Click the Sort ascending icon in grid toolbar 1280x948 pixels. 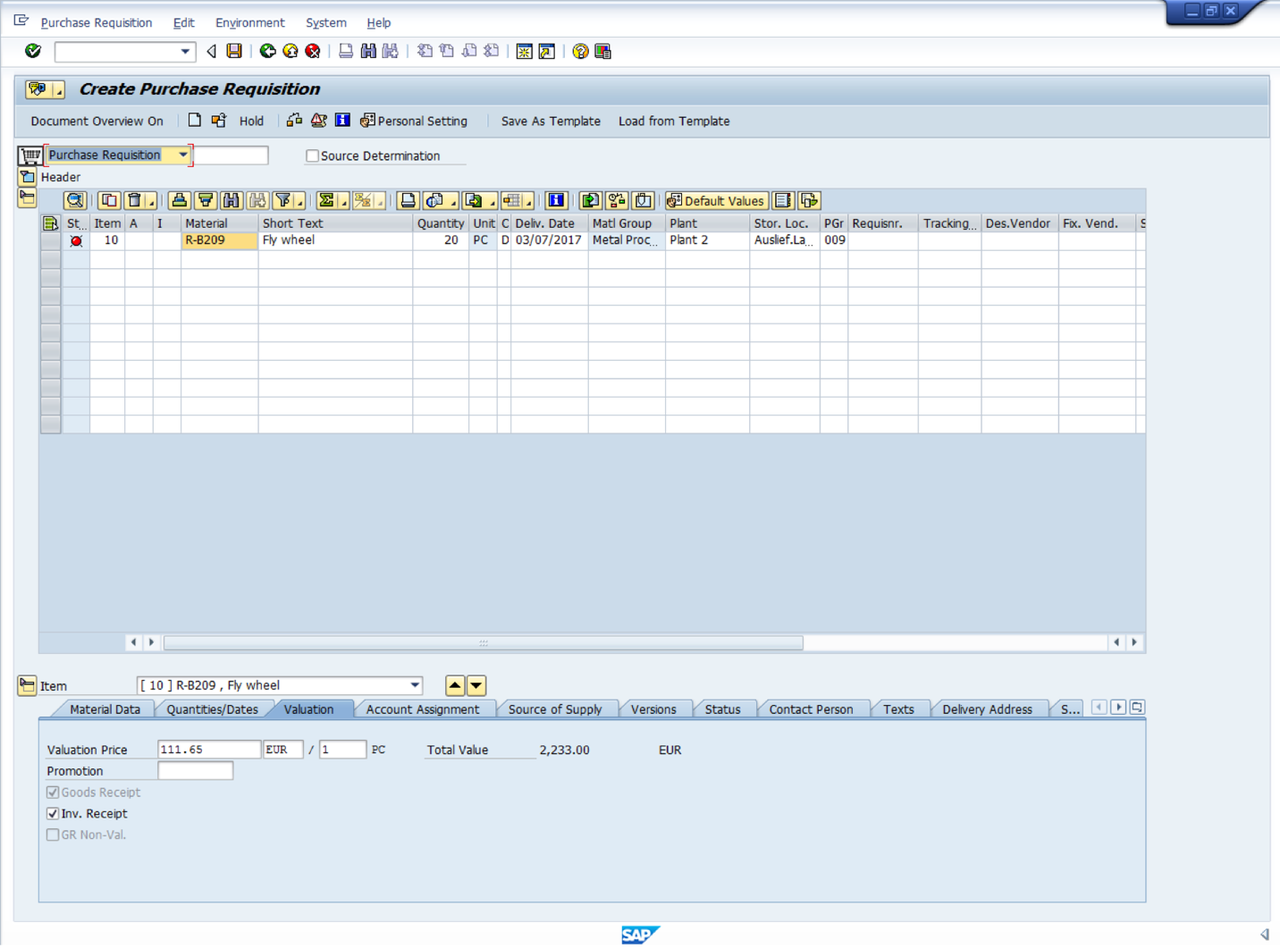pyautogui.click(x=179, y=200)
